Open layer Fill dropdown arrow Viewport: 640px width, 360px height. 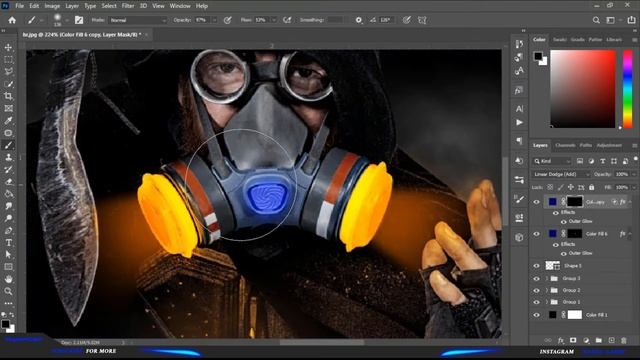point(634,187)
